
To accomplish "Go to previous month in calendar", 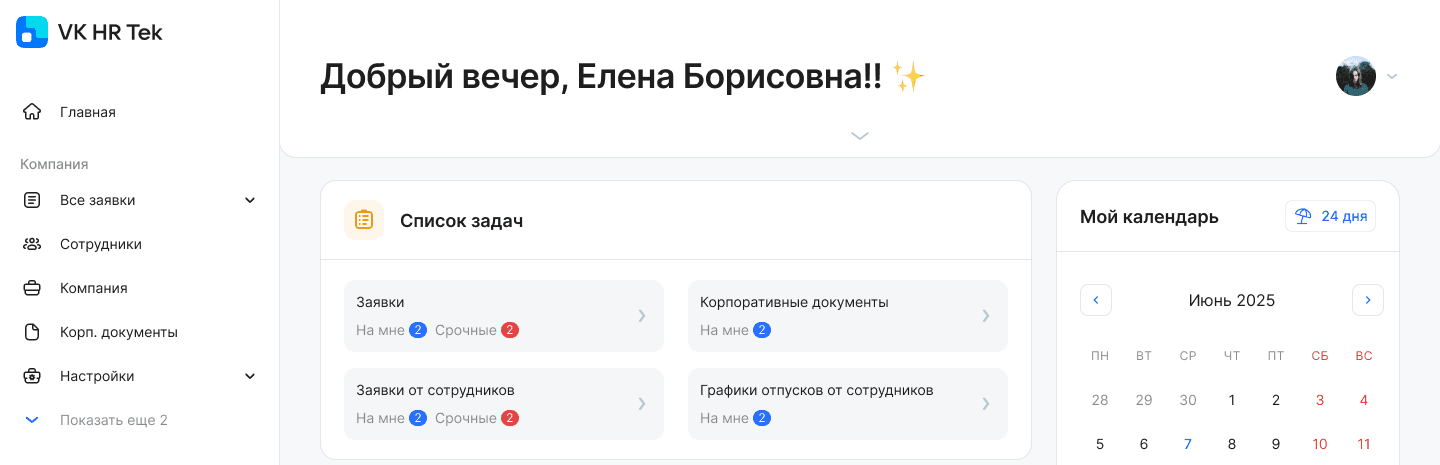I will pos(1096,300).
